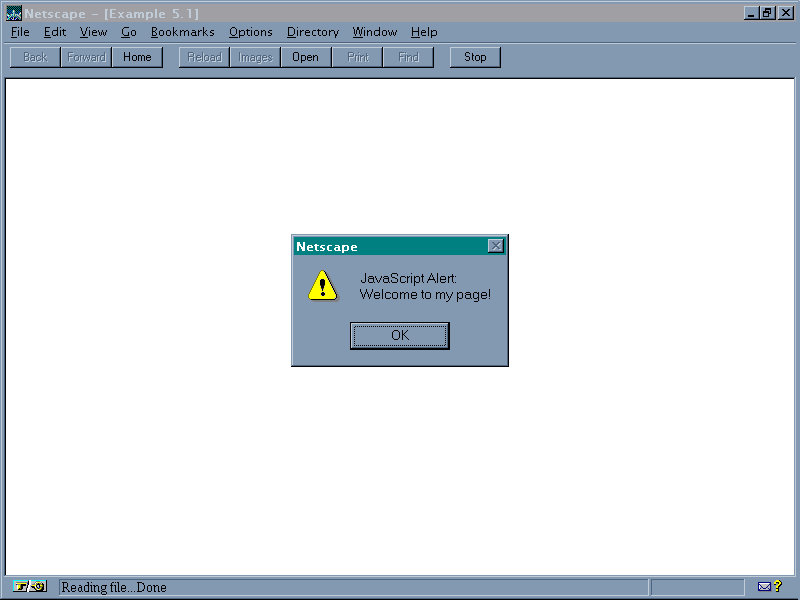The height and width of the screenshot is (600, 800).
Task: Click the Find toolbar button
Action: coord(408,57)
